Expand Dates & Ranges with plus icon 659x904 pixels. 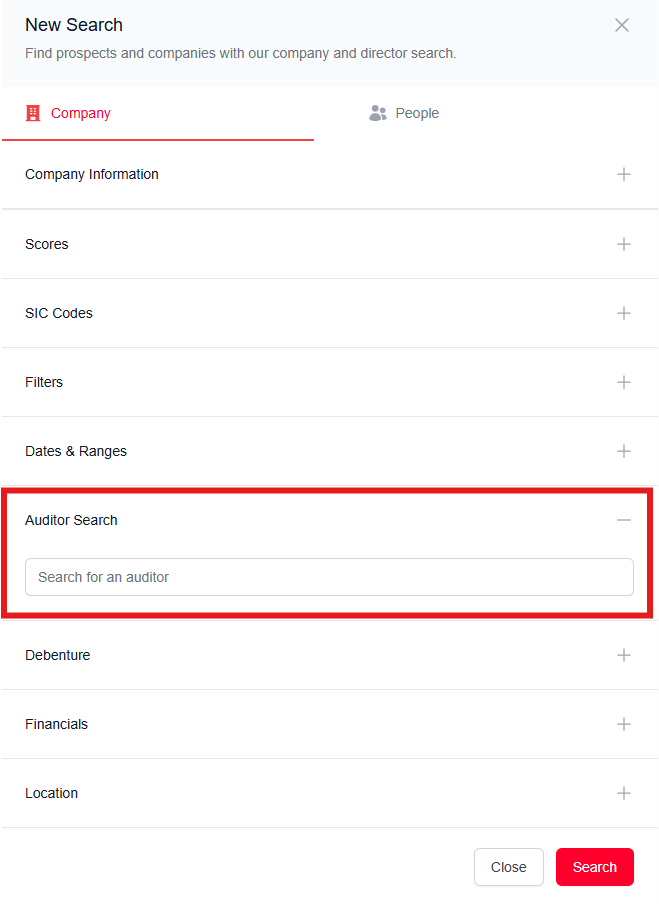[624, 451]
